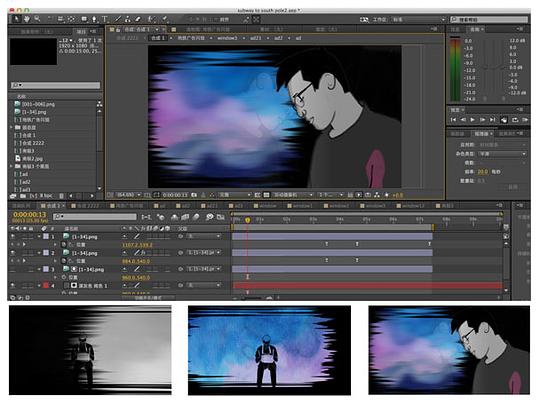Screen dimensions: 540x405
Task: Jump to first frame in Preview panel
Action: click(453, 120)
